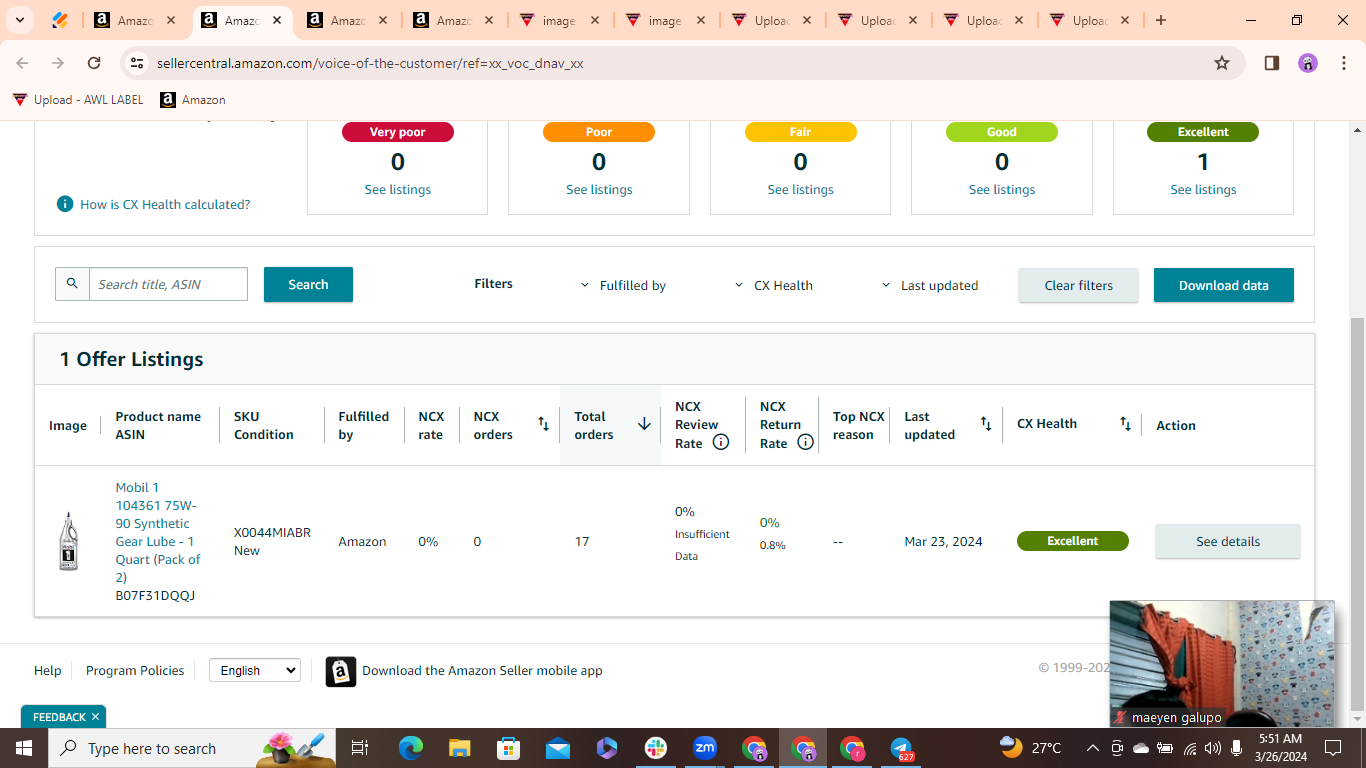This screenshot has height=768, width=1366.
Task: Open the Windows Start menu
Action: point(23,748)
